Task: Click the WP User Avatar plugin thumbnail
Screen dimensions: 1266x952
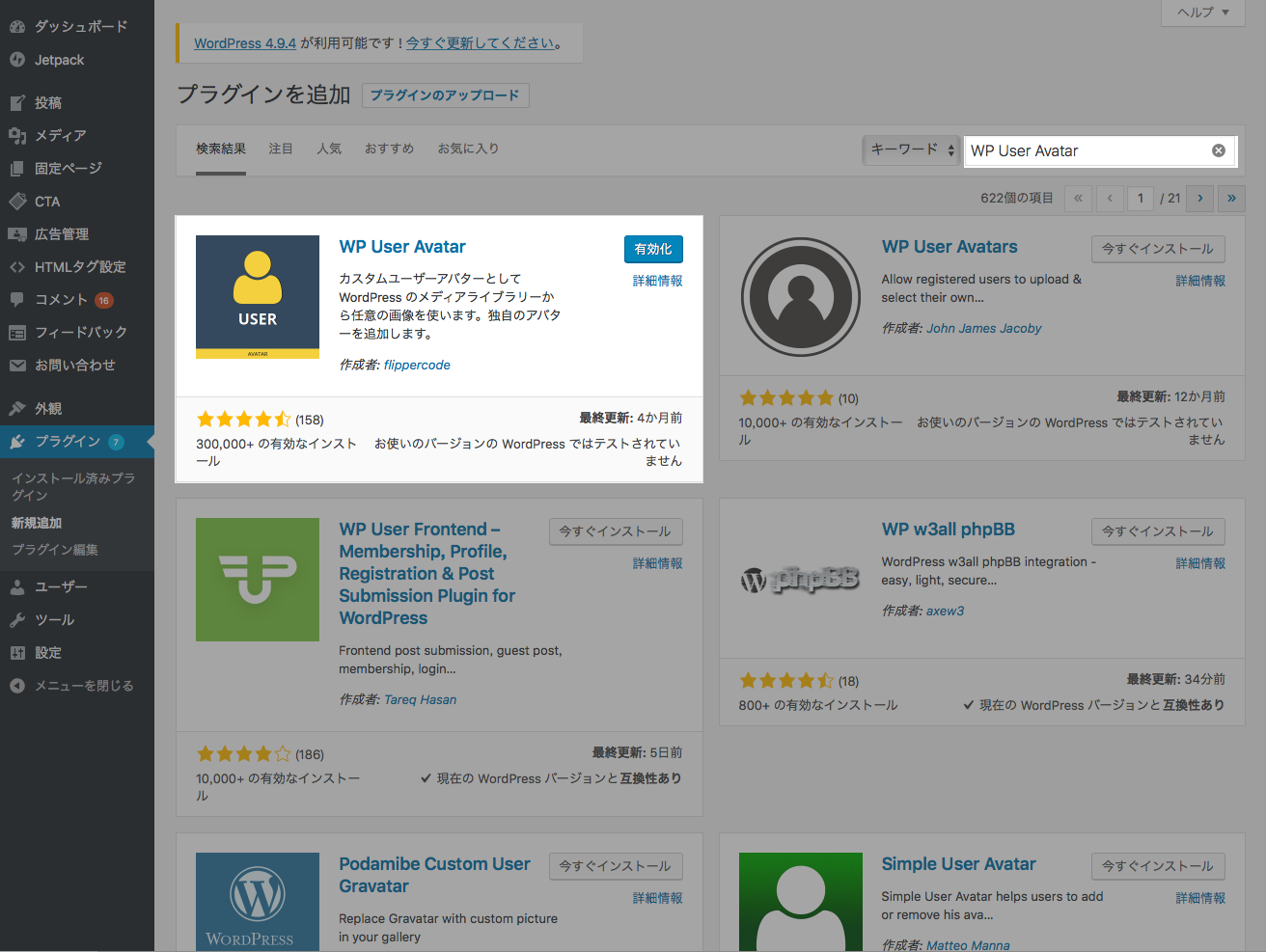Action: tap(258, 297)
